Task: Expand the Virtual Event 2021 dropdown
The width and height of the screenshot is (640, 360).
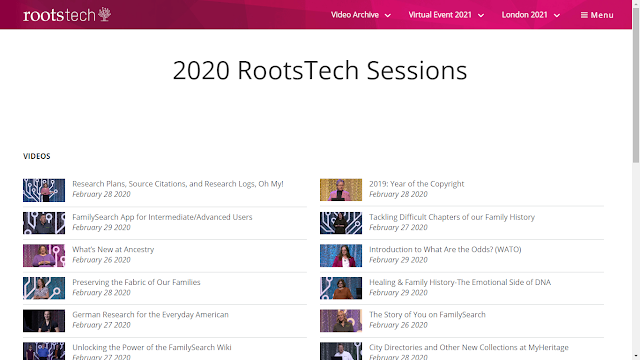Action: (446, 15)
